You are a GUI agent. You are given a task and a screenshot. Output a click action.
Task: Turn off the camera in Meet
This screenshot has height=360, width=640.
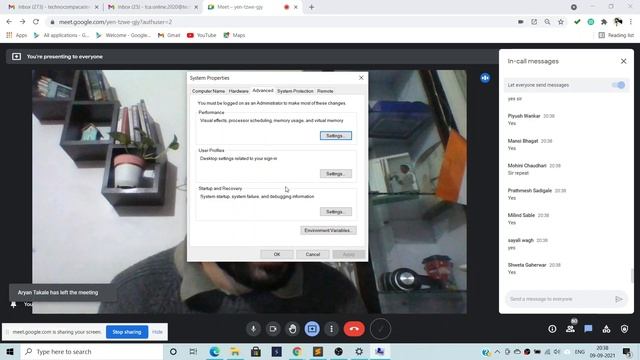(x=273, y=329)
